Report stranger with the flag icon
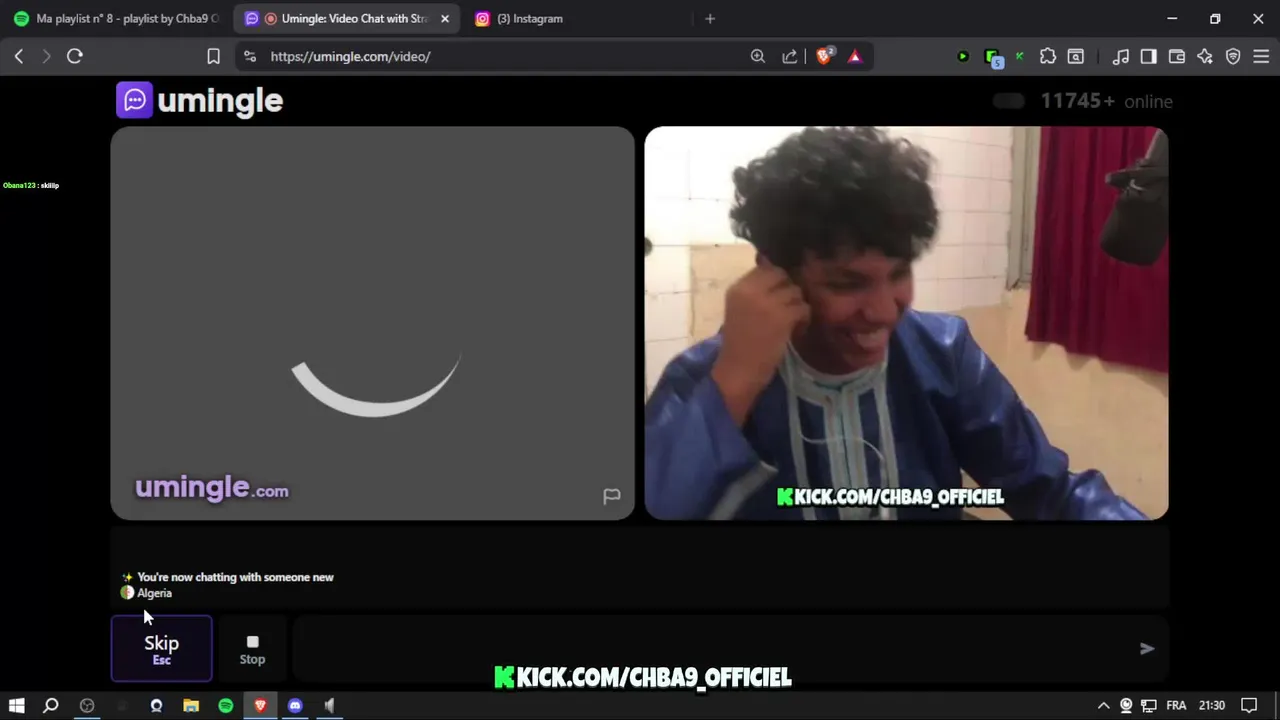The height and width of the screenshot is (720, 1280). pos(612,496)
